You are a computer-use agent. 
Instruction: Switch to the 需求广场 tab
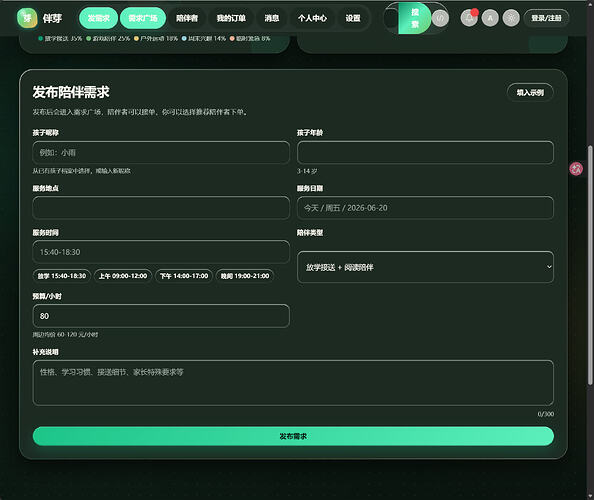point(143,18)
